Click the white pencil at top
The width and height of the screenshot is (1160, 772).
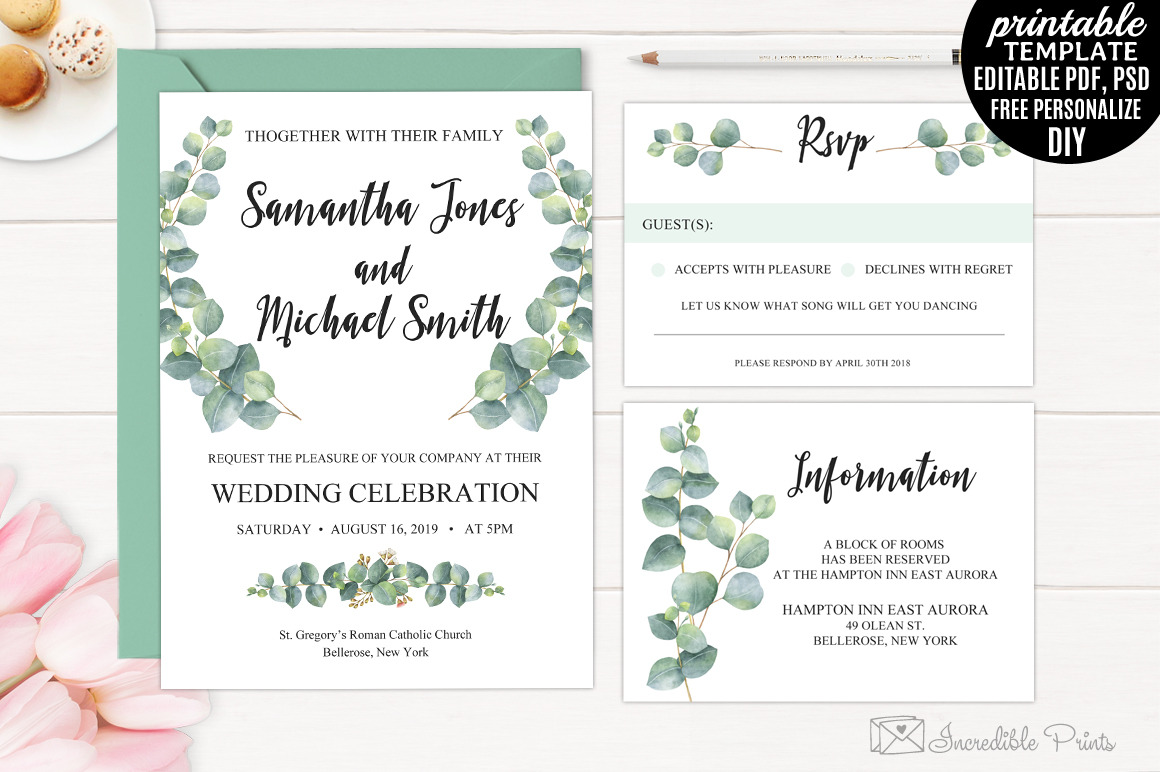tap(790, 56)
